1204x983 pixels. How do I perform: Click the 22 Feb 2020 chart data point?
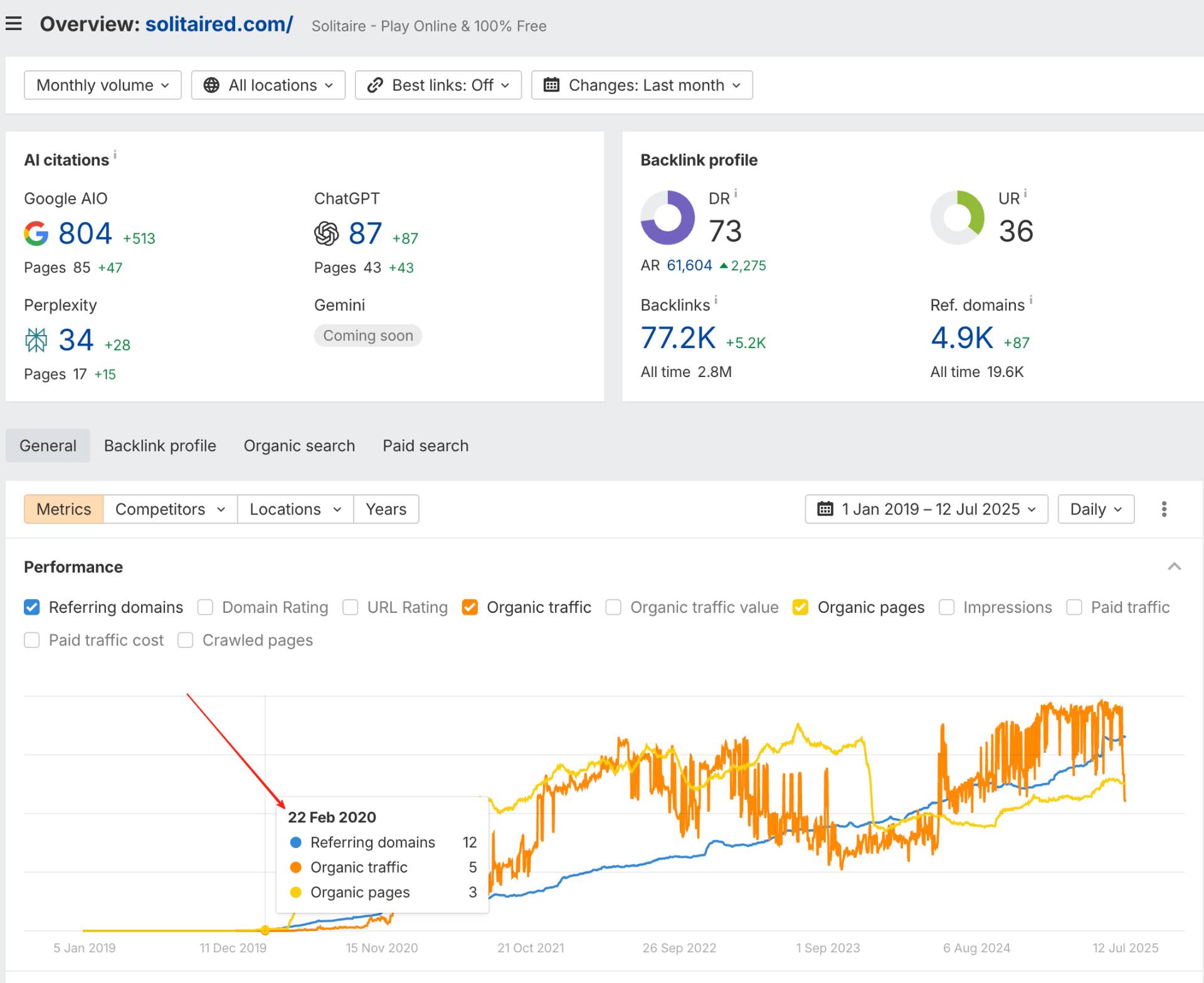point(265,930)
